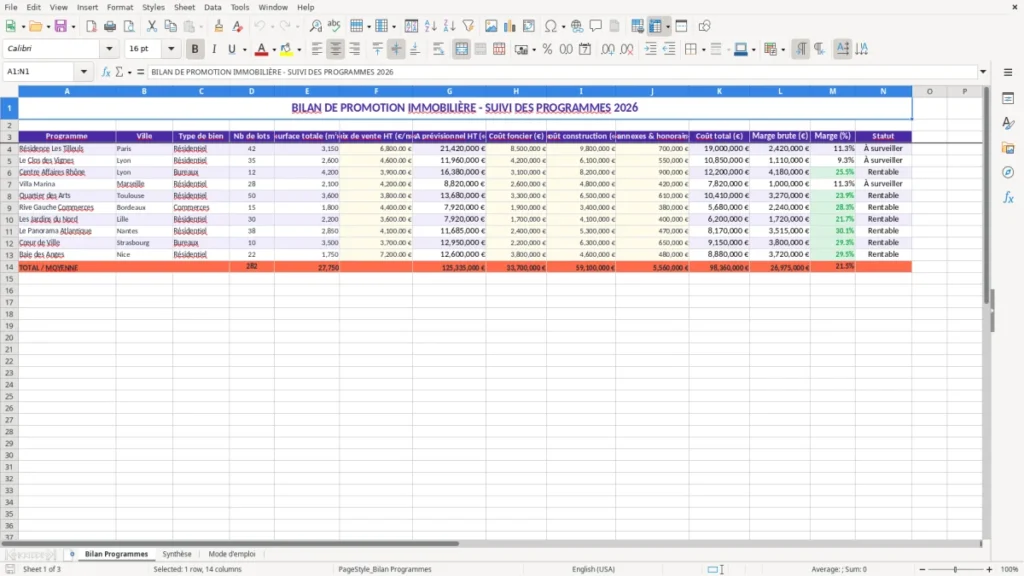
Task: Insert an image using the picture icon
Action: pos(491,26)
